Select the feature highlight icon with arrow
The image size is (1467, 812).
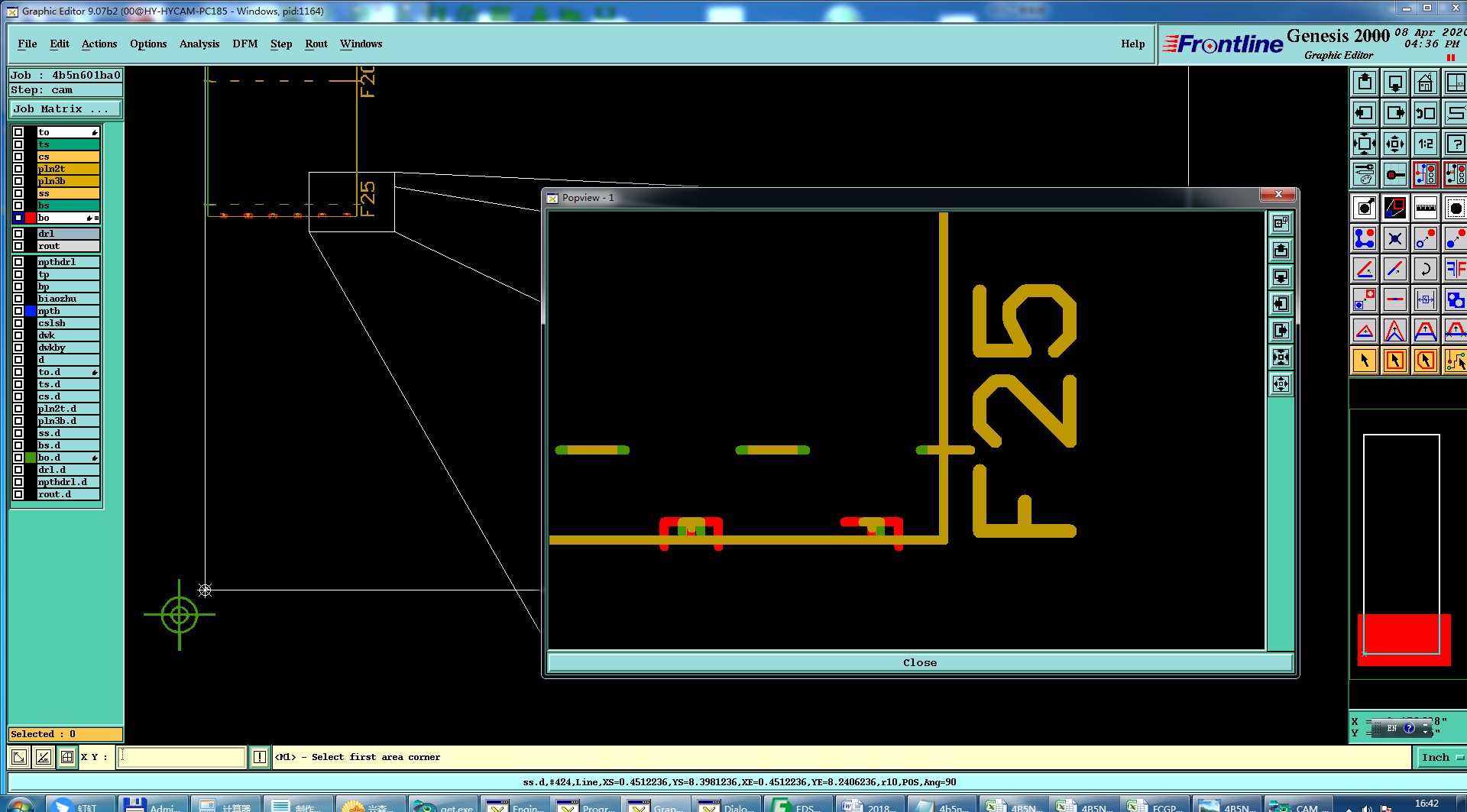pyautogui.click(x=1365, y=208)
